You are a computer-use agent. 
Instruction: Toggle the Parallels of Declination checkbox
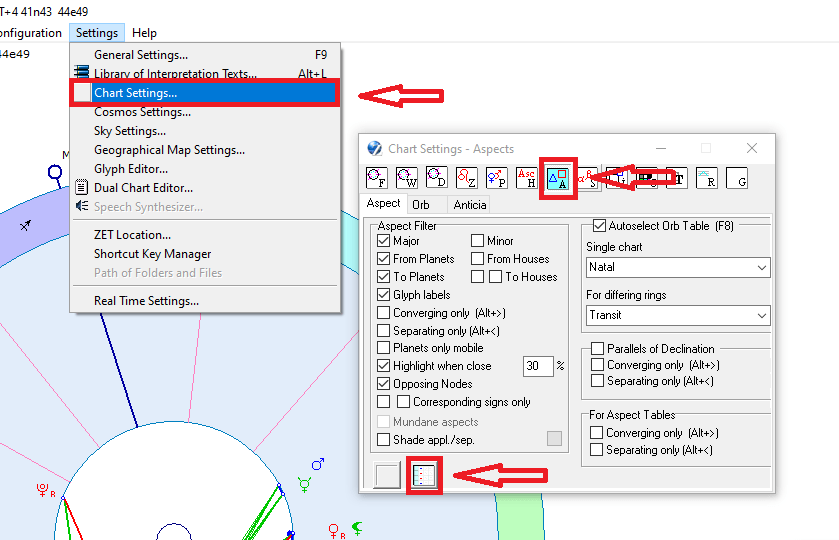[598, 349]
